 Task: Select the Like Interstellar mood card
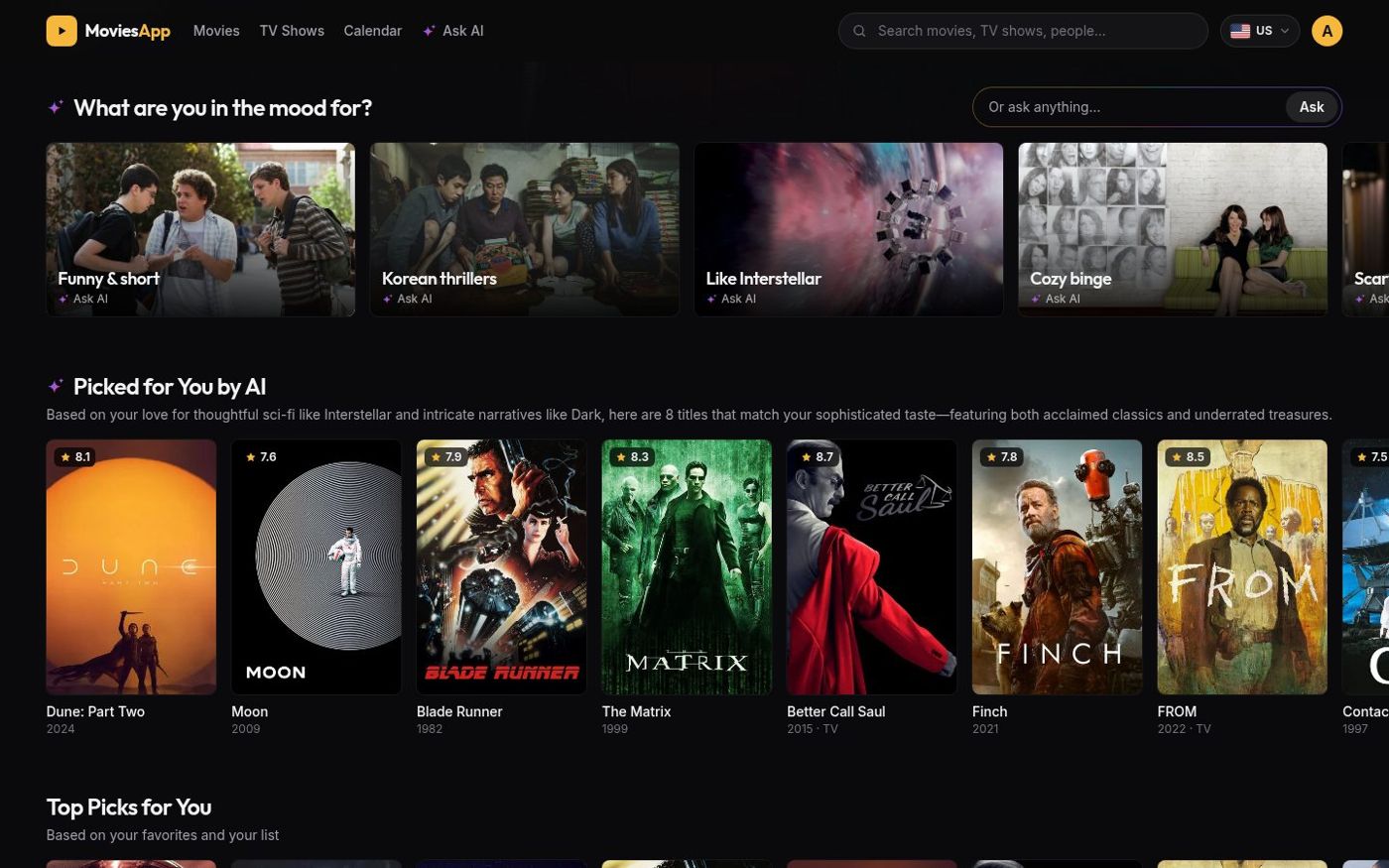point(848,229)
